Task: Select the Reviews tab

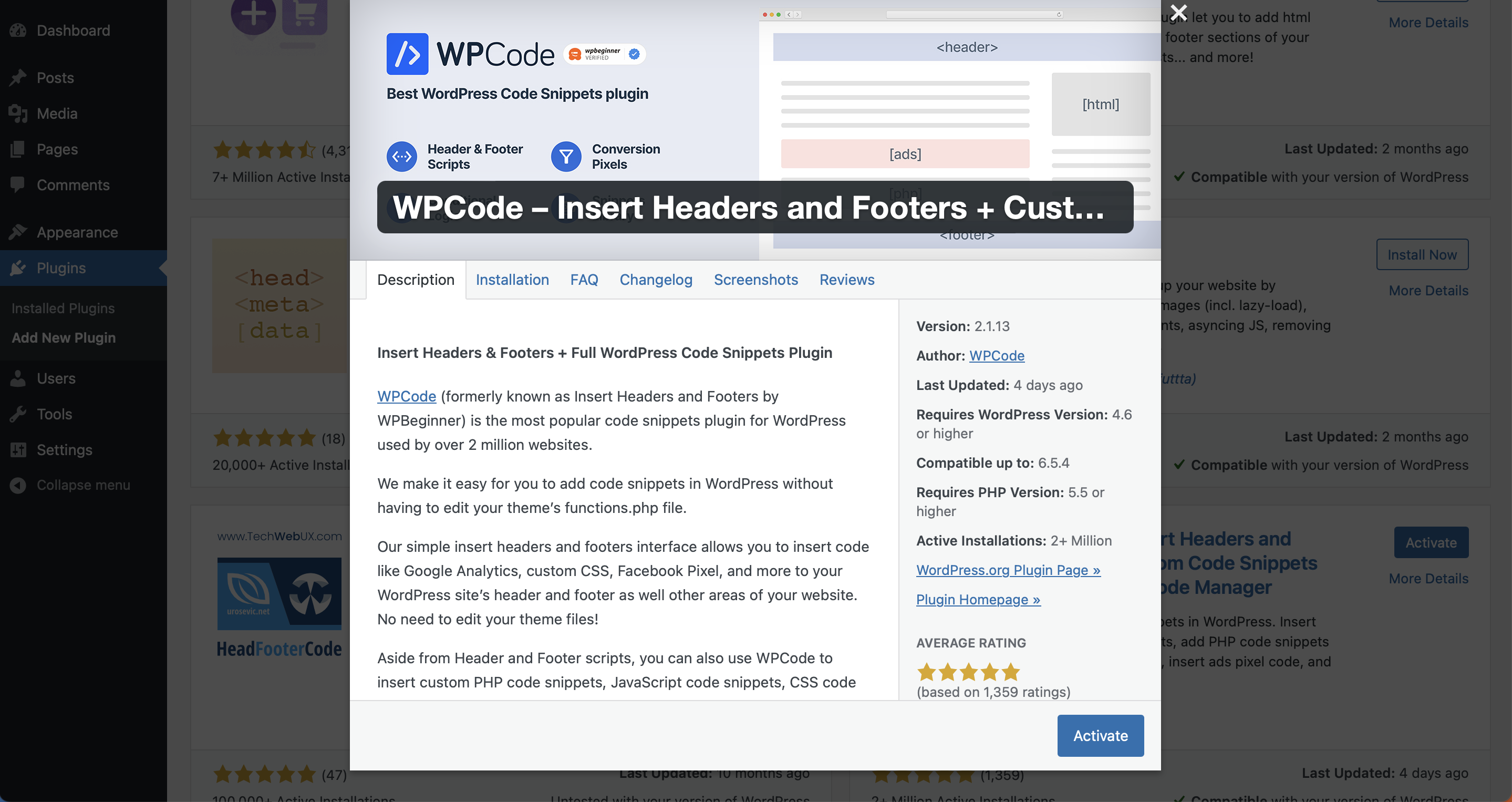Action: pyautogui.click(x=847, y=279)
